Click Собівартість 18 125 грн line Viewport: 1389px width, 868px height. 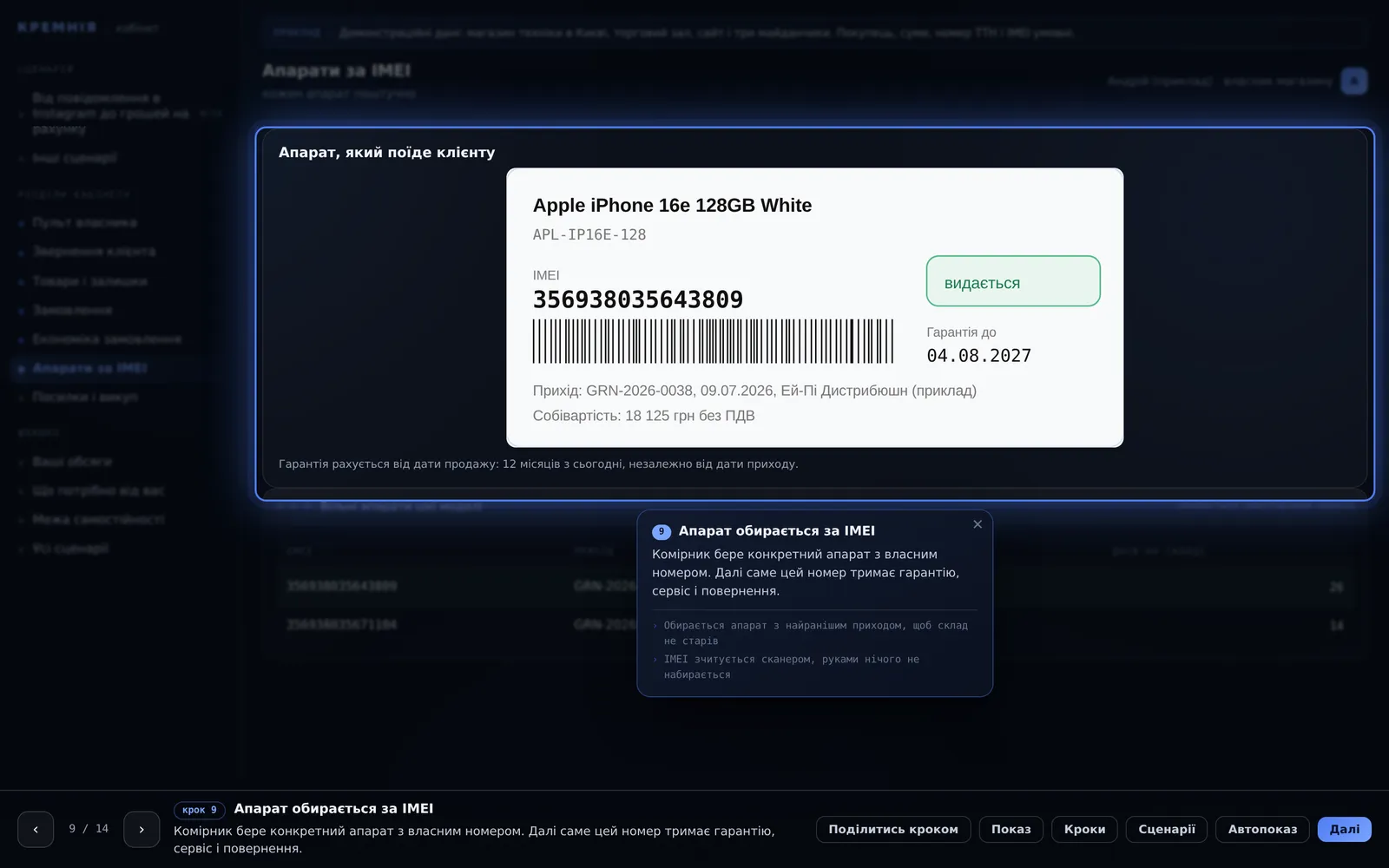click(643, 416)
